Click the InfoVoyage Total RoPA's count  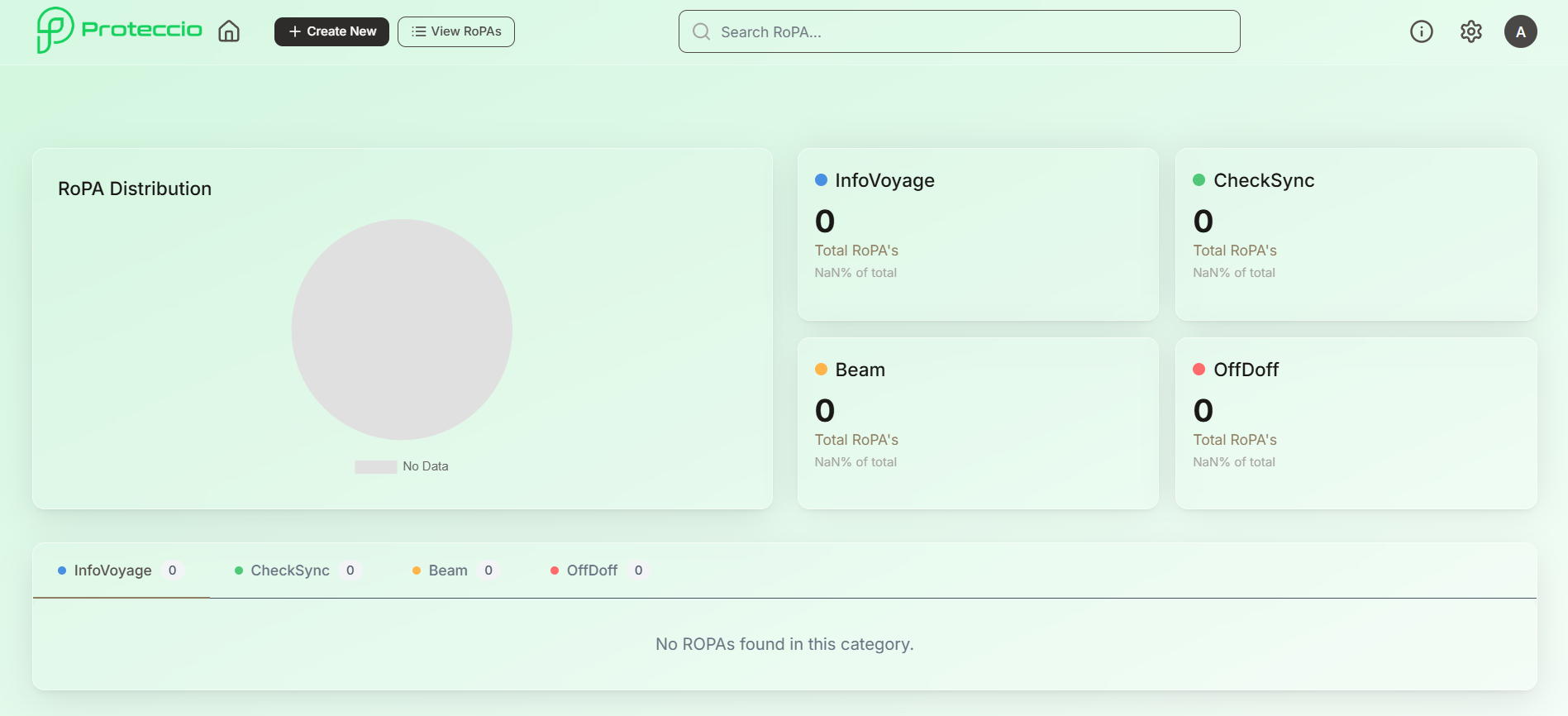825,222
